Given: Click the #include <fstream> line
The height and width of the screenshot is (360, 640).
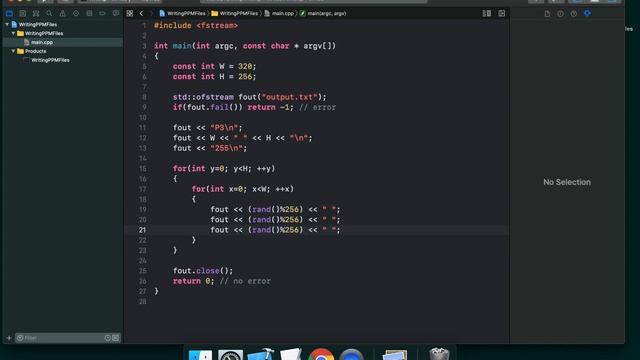Looking at the screenshot, I should tap(196, 26).
